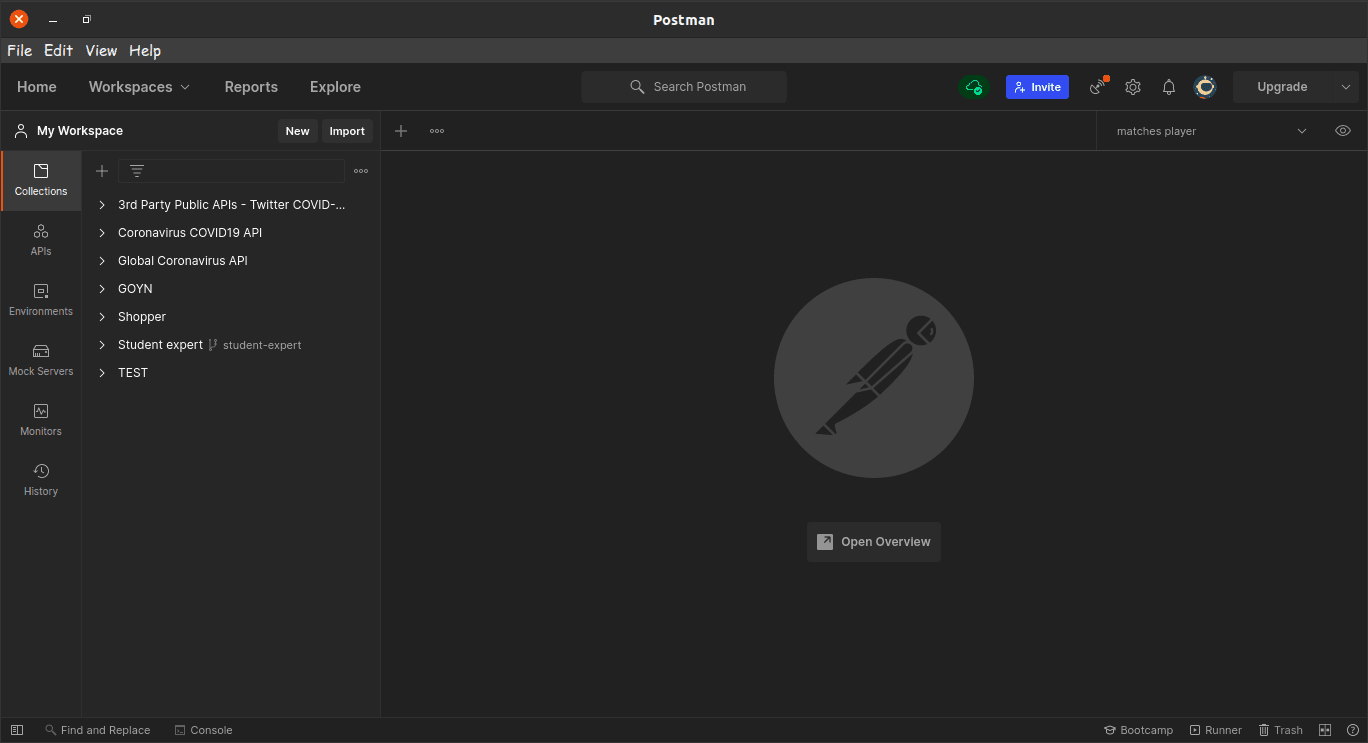This screenshot has height=743, width=1368.
Task: Click the satellite capture requests icon
Action: pos(1099,87)
